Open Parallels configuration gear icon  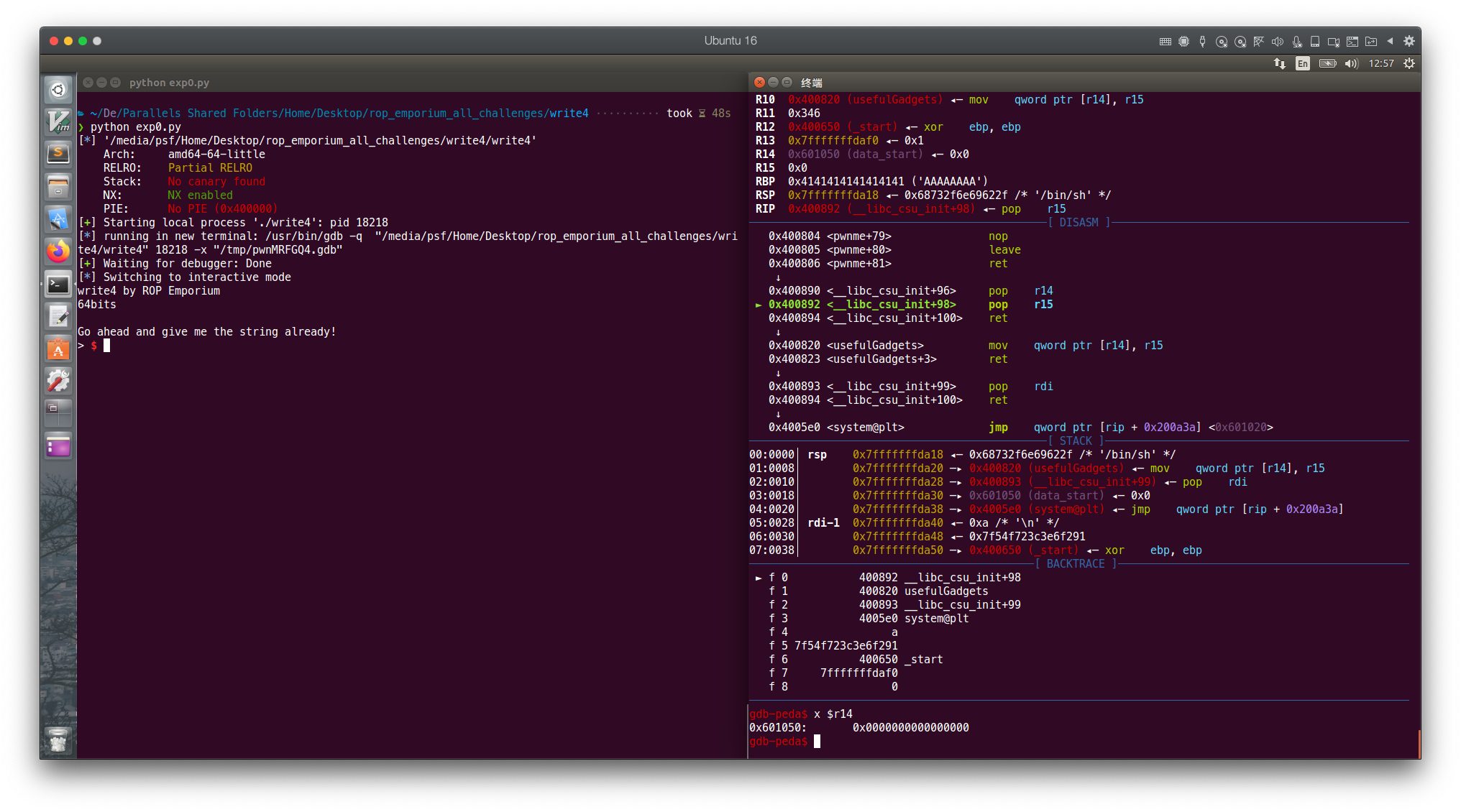coord(1409,41)
